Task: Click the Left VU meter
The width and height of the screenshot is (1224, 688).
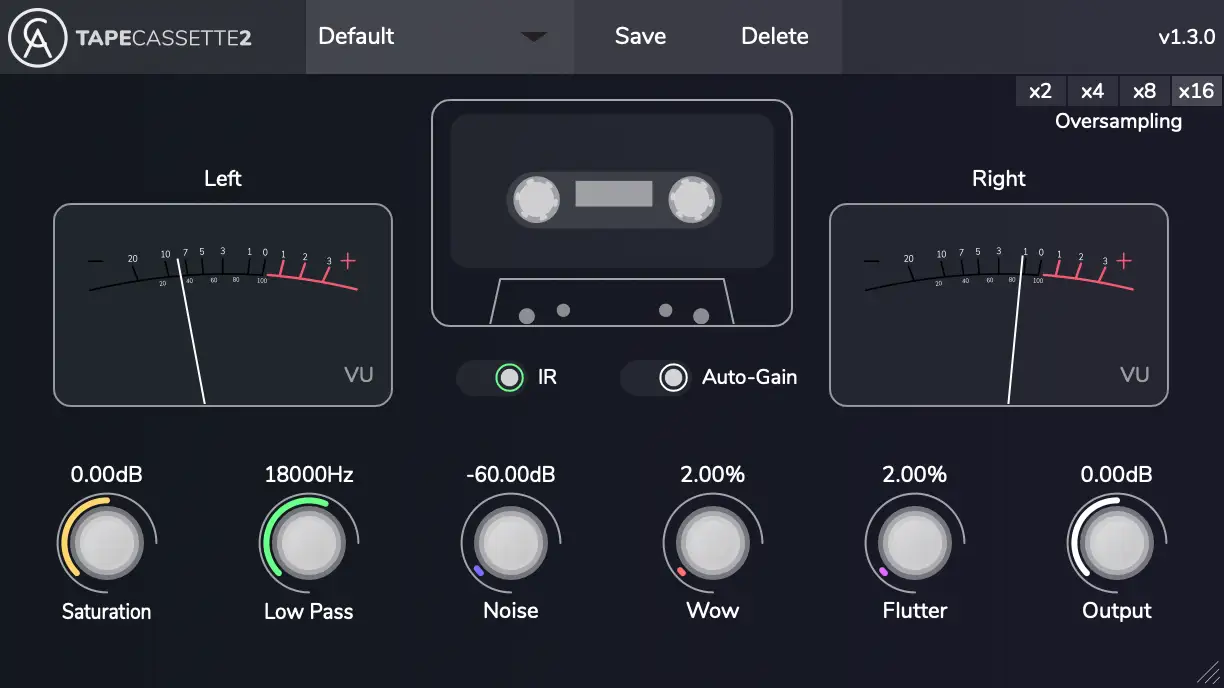Action: pos(223,305)
